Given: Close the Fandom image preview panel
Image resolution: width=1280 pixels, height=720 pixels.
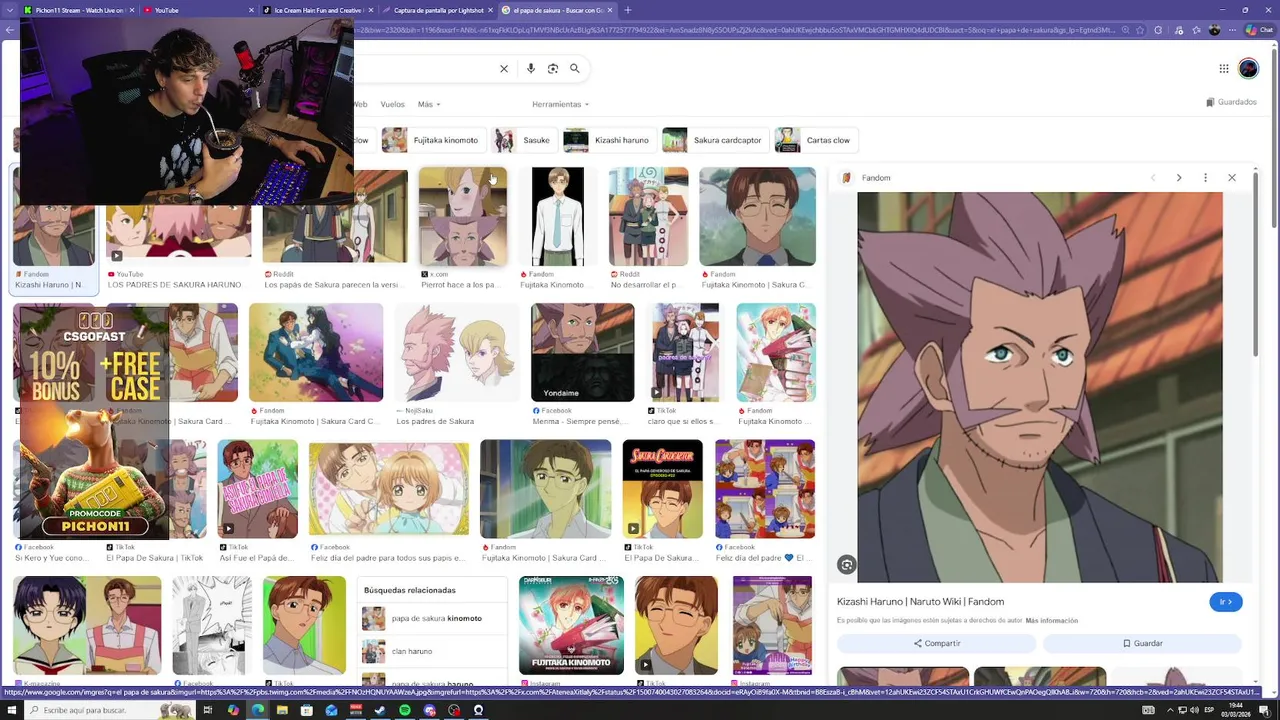Looking at the screenshot, I should 1232,178.
